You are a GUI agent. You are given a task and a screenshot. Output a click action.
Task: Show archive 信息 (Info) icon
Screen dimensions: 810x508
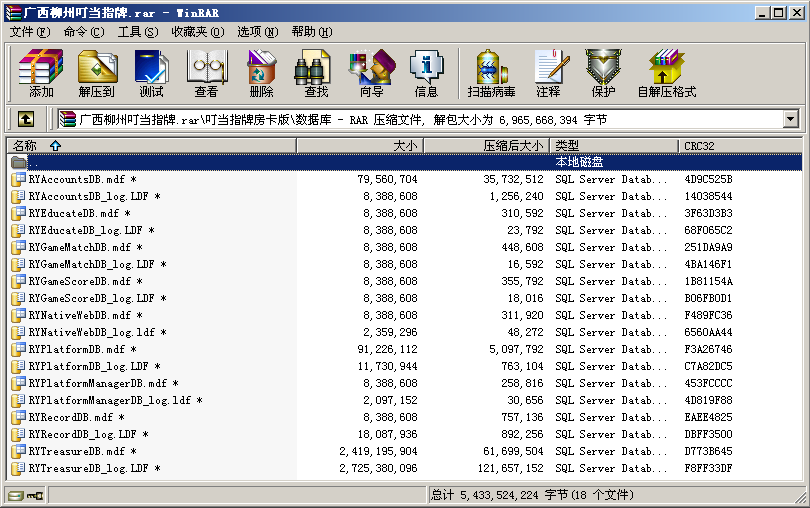tap(426, 74)
